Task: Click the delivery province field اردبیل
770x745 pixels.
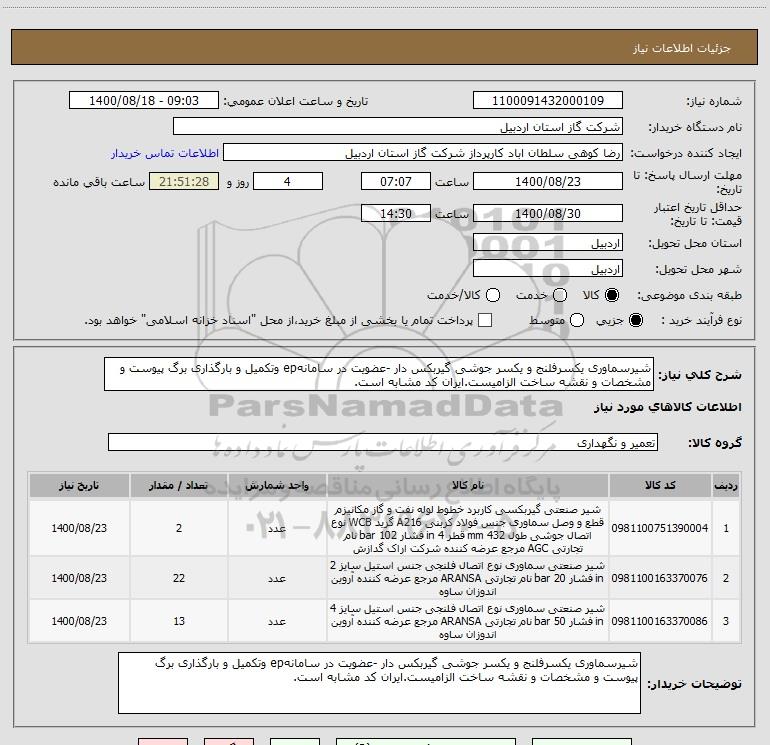Action: [548, 243]
